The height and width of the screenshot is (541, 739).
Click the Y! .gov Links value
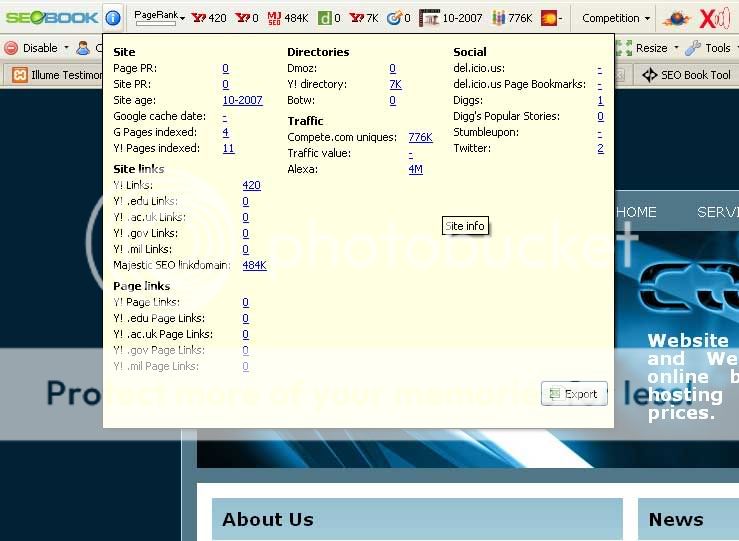(x=246, y=233)
